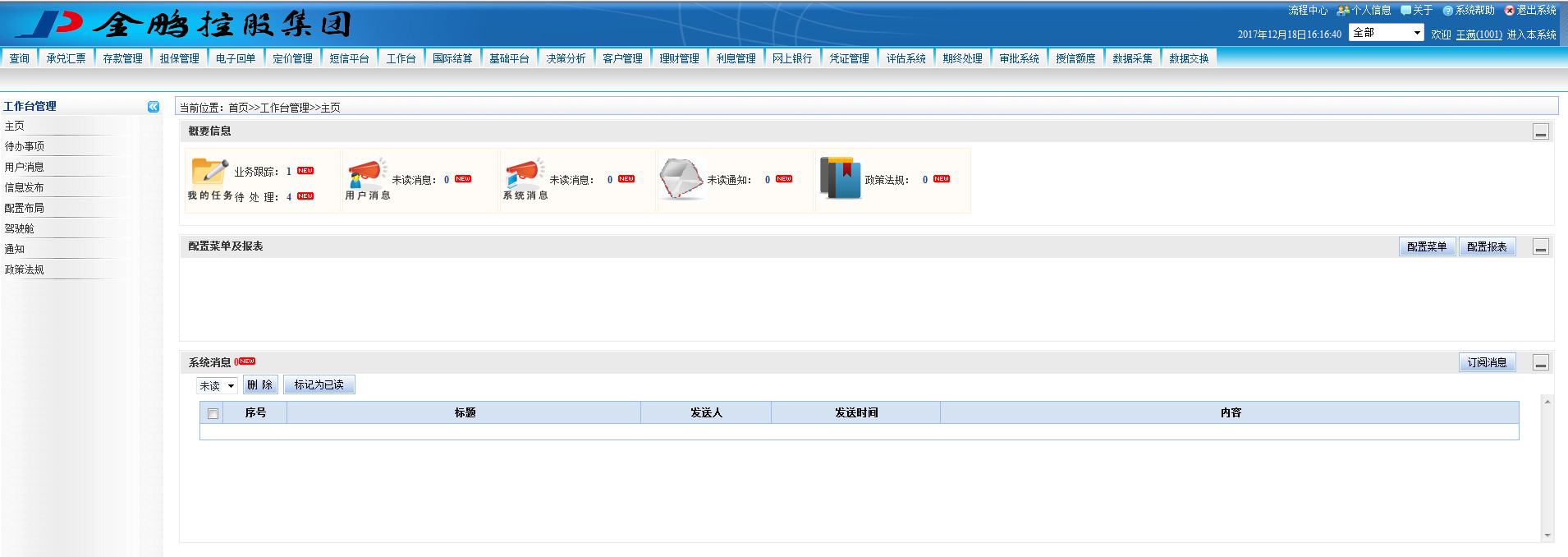The width and height of the screenshot is (1568, 557).
Task: Click the 系统帮助 help icon
Action: click(1448, 11)
